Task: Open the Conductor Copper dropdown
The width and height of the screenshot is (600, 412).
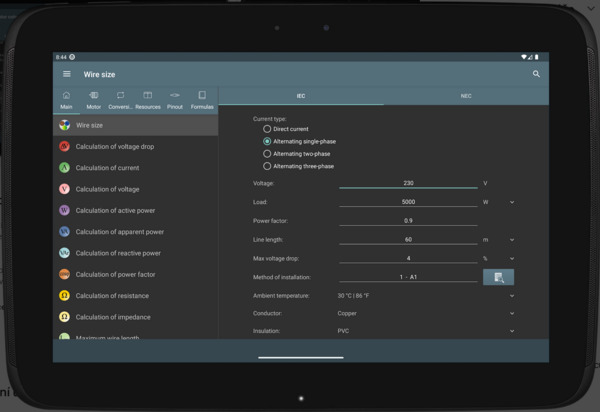Action: 425,313
